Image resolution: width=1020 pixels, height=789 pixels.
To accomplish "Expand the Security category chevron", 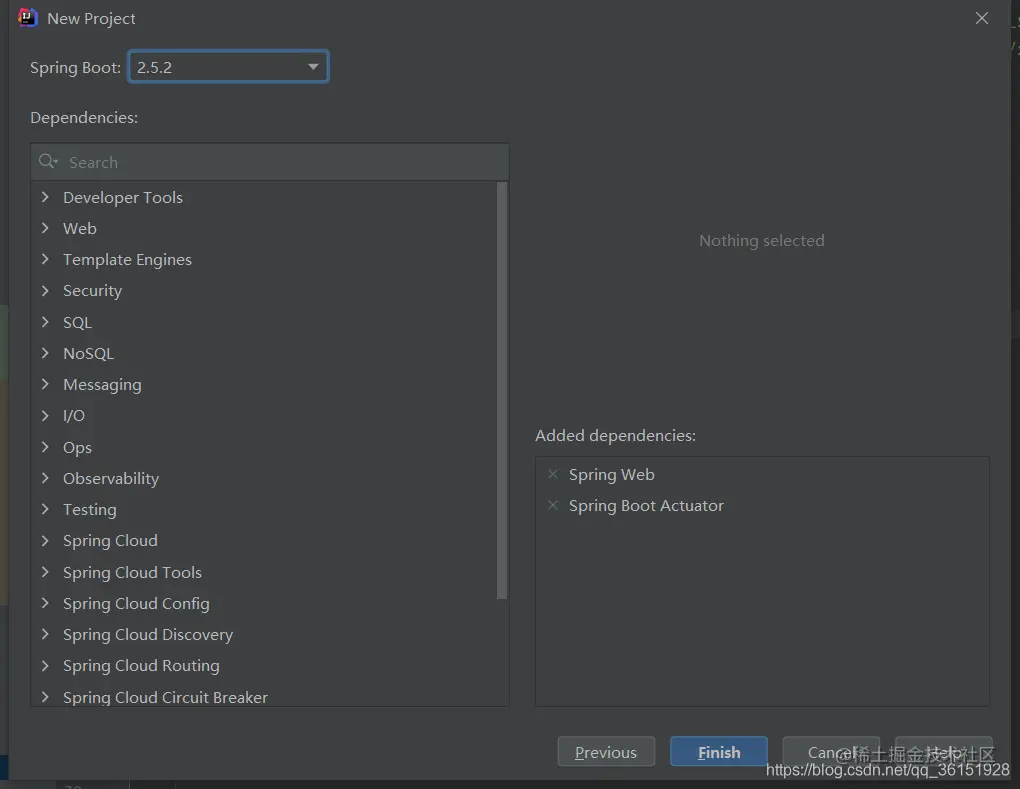I will (45, 291).
